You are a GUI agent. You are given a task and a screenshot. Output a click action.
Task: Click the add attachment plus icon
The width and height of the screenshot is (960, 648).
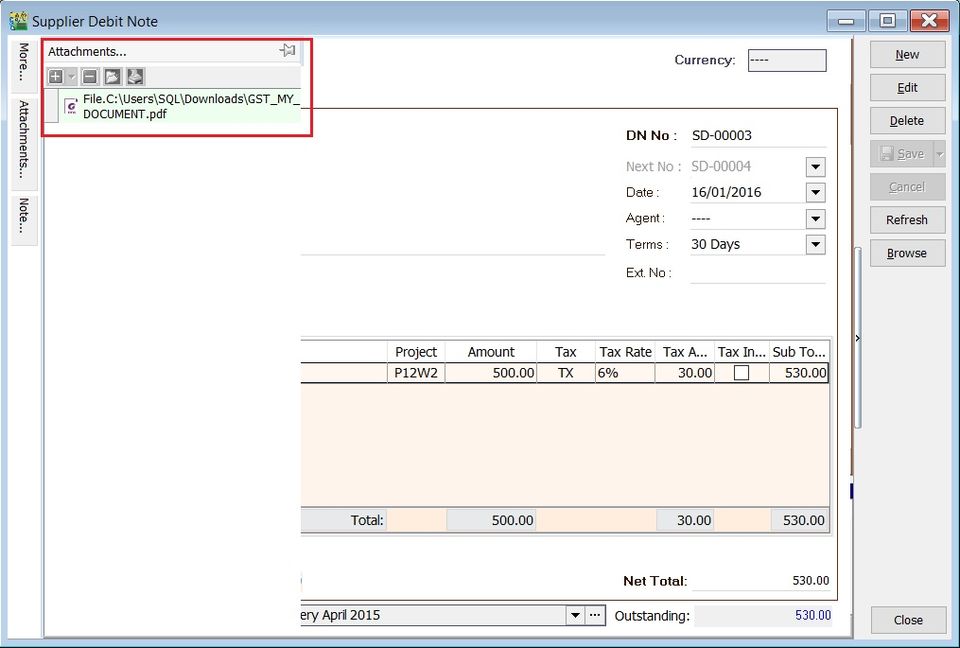(56, 76)
